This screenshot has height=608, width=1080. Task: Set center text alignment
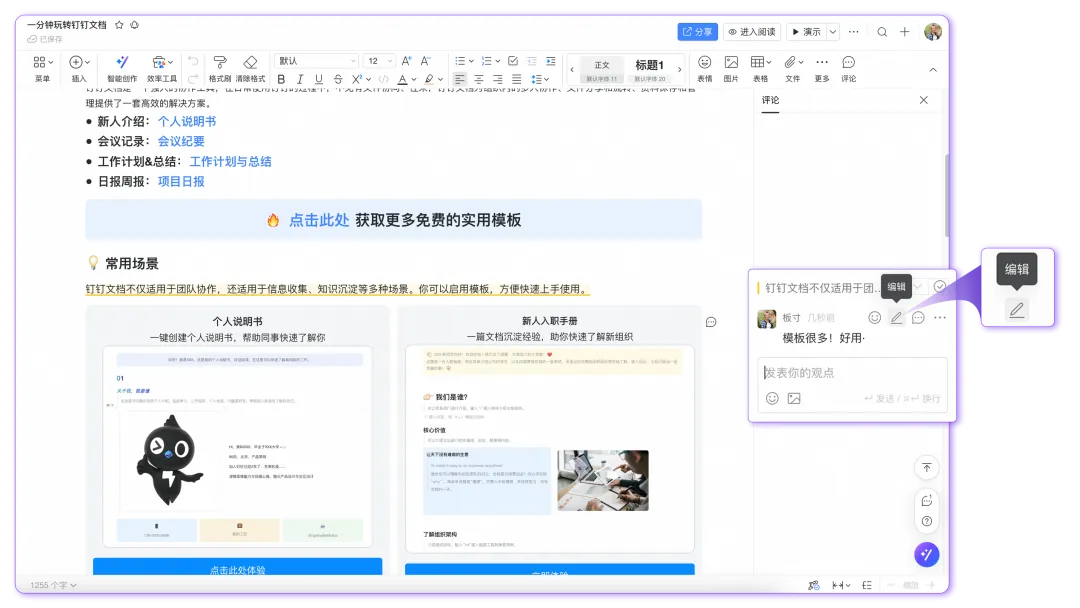(x=479, y=79)
